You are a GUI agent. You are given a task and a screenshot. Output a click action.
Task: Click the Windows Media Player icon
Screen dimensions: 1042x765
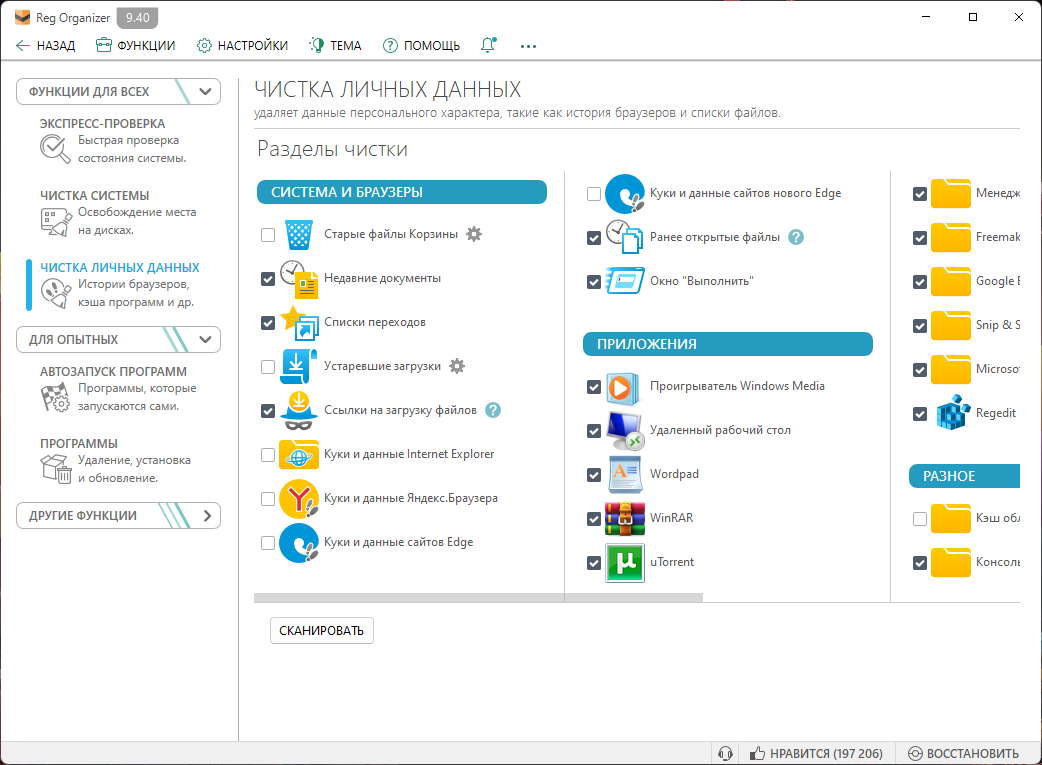tap(623, 387)
